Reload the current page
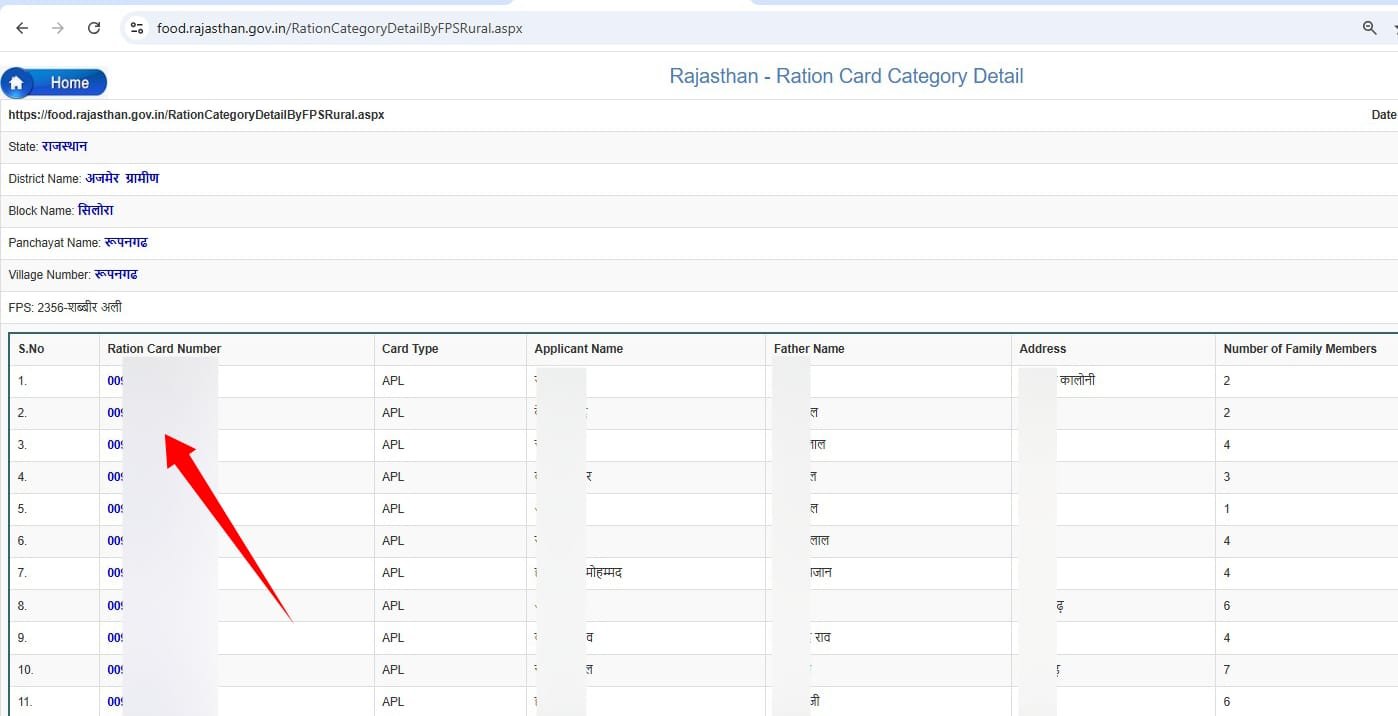1398x716 pixels. (x=94, y=28)
